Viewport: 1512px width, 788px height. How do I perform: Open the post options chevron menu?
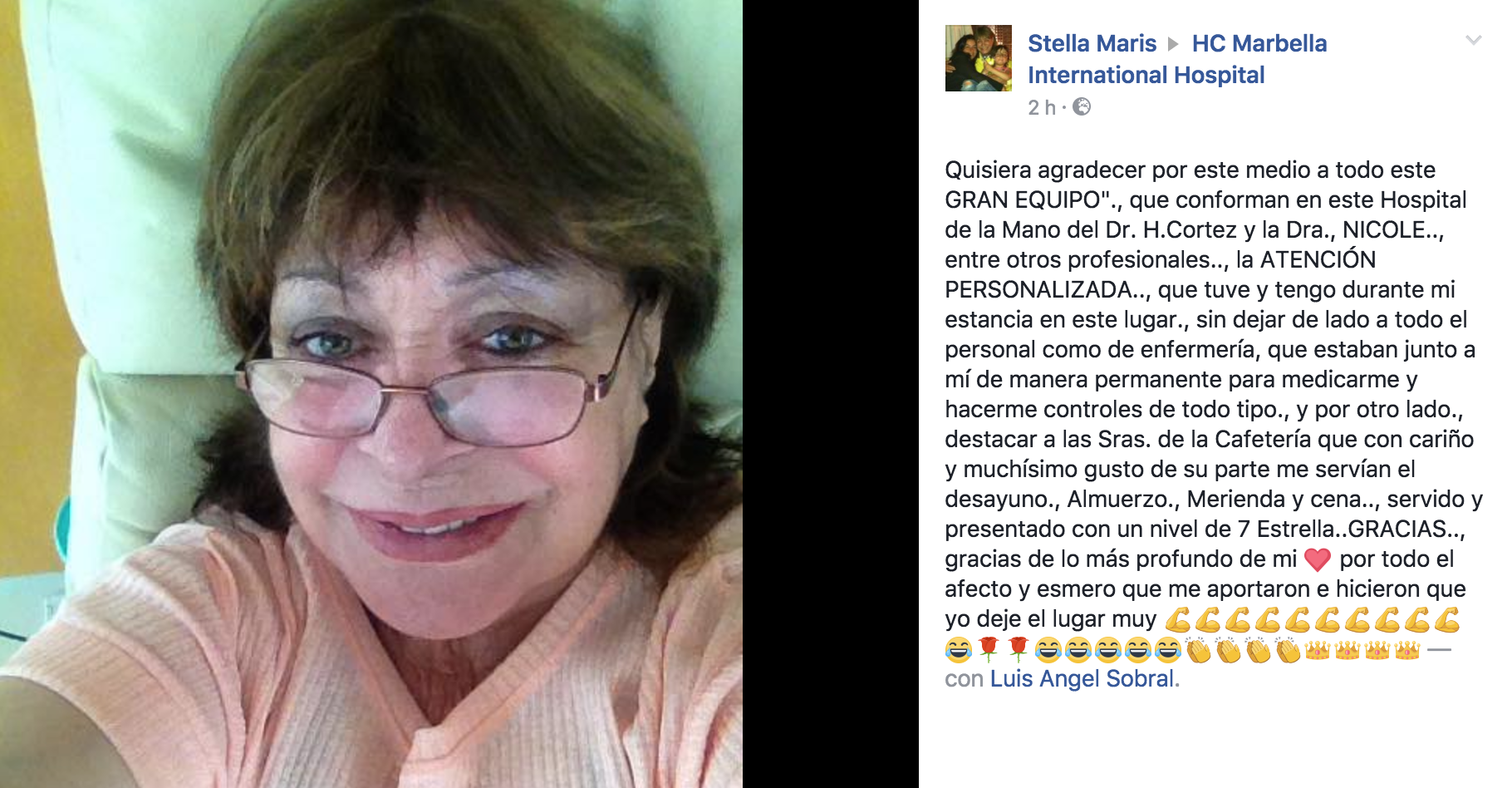(x=1473, y=40)
